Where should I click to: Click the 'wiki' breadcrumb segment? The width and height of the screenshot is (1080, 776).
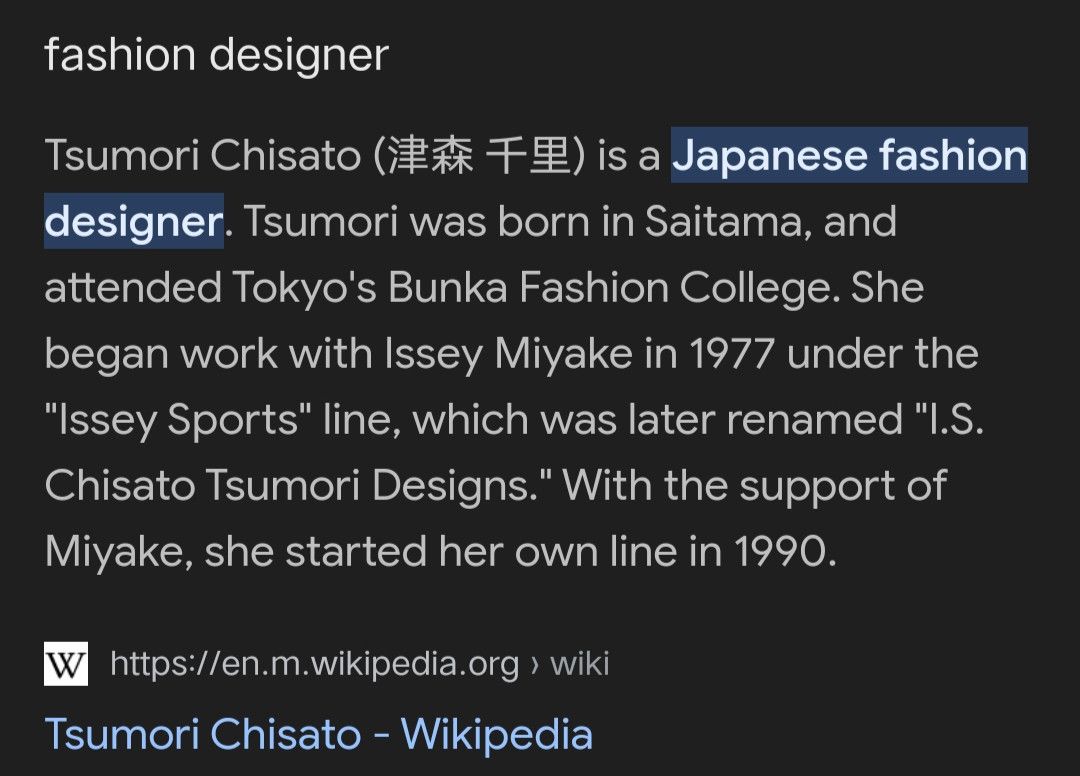click(579, 664)
